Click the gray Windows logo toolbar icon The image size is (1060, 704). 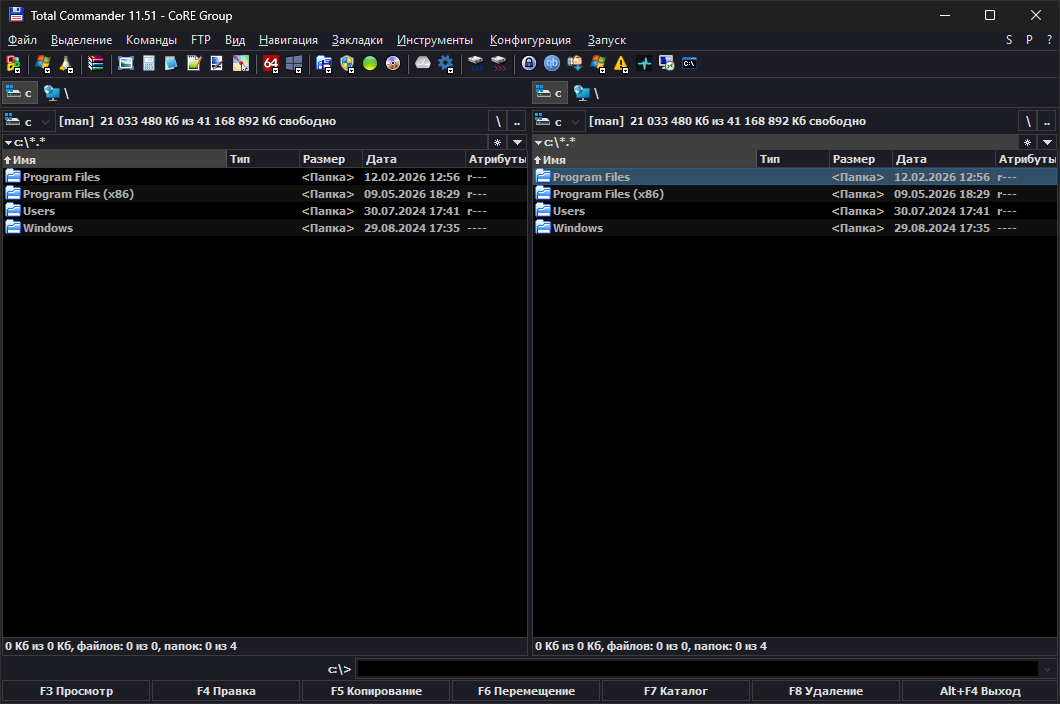coord(294,64)
